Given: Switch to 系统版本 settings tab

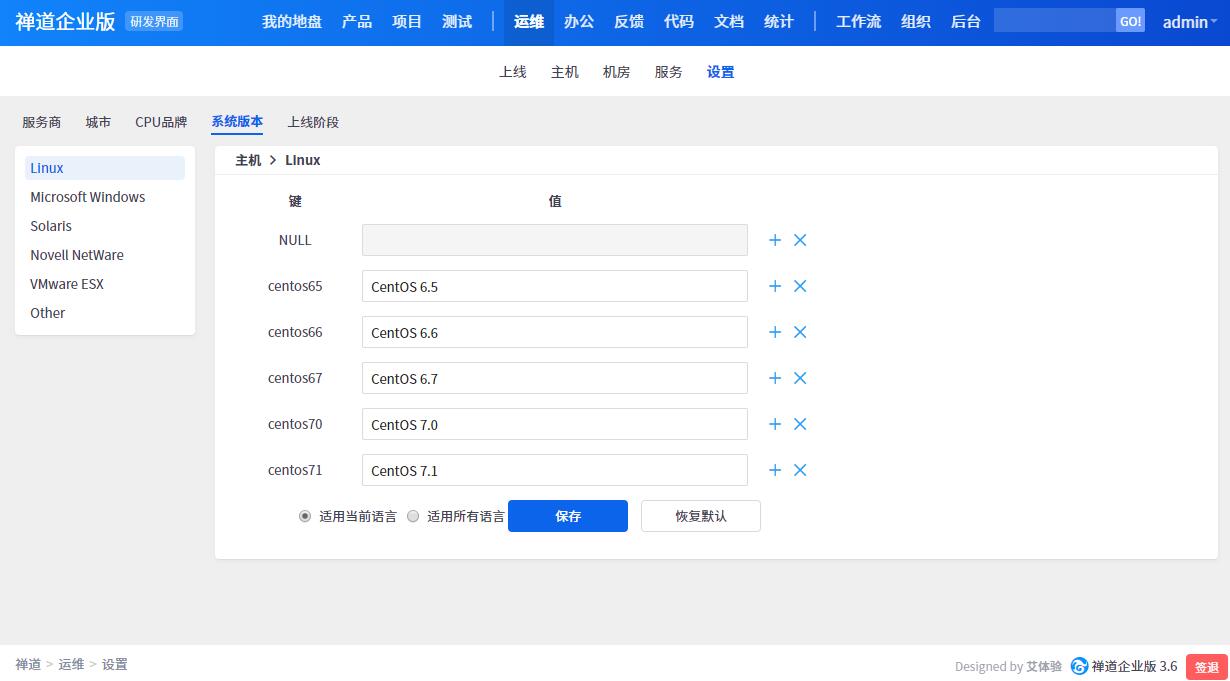Looking at the screenshot, I should [237, 122].
